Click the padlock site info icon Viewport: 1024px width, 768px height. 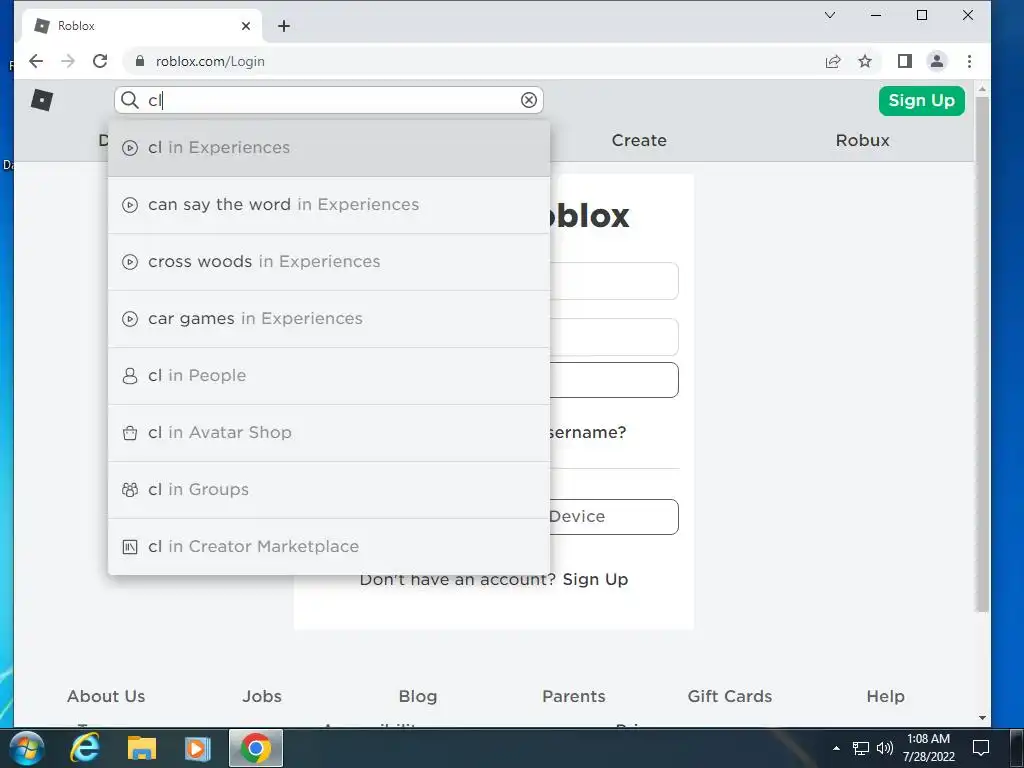click(140, 61)
